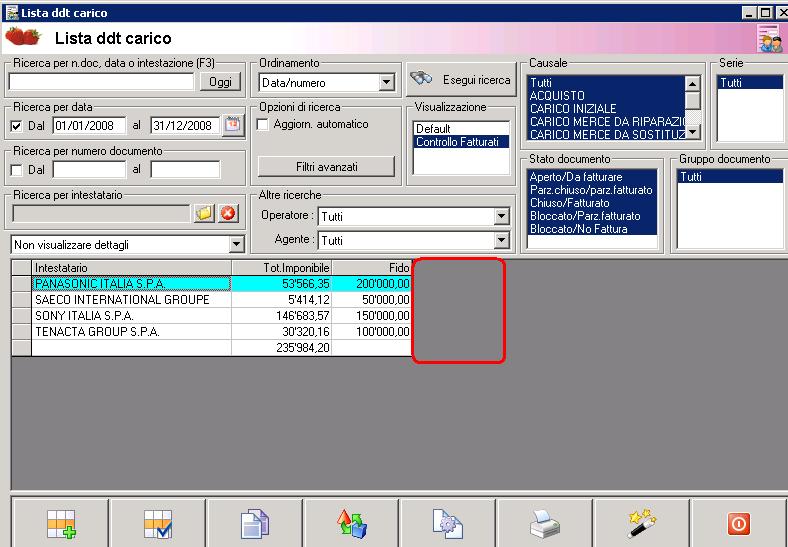Click the Esegui ricerca button

pos(461,79)
